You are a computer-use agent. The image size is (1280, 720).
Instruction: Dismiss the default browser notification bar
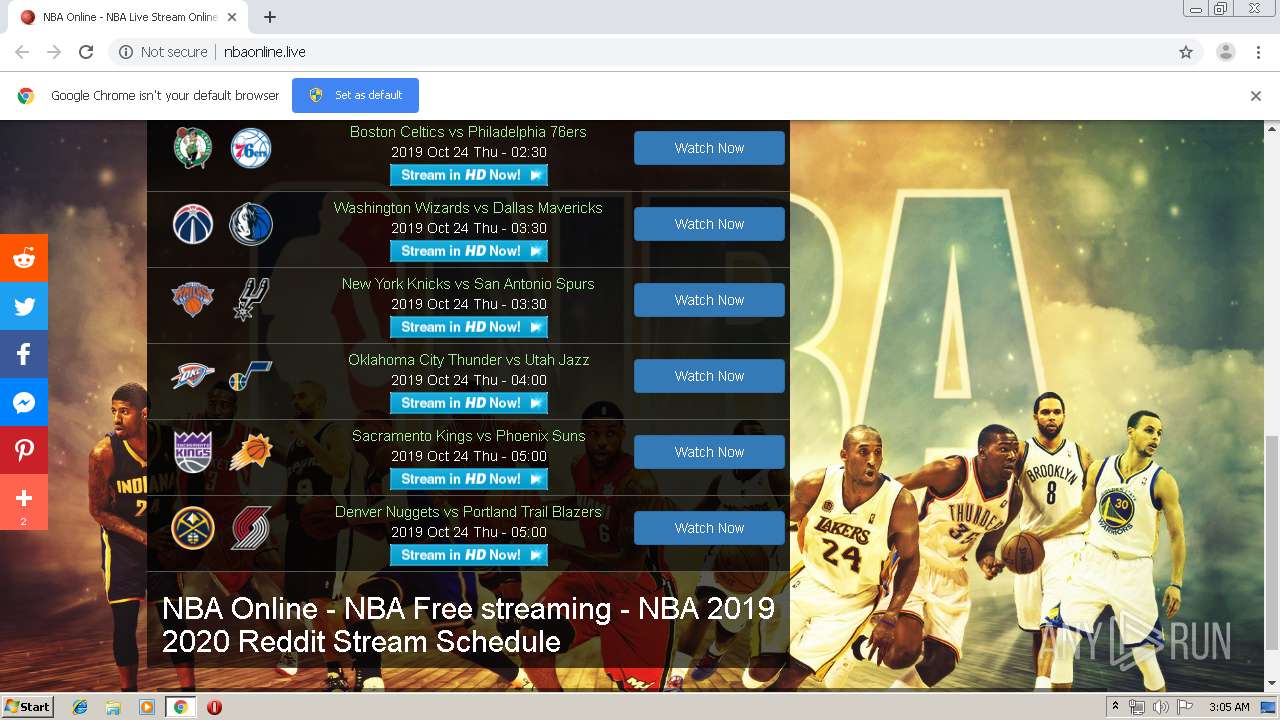[x=1256, y=96]
